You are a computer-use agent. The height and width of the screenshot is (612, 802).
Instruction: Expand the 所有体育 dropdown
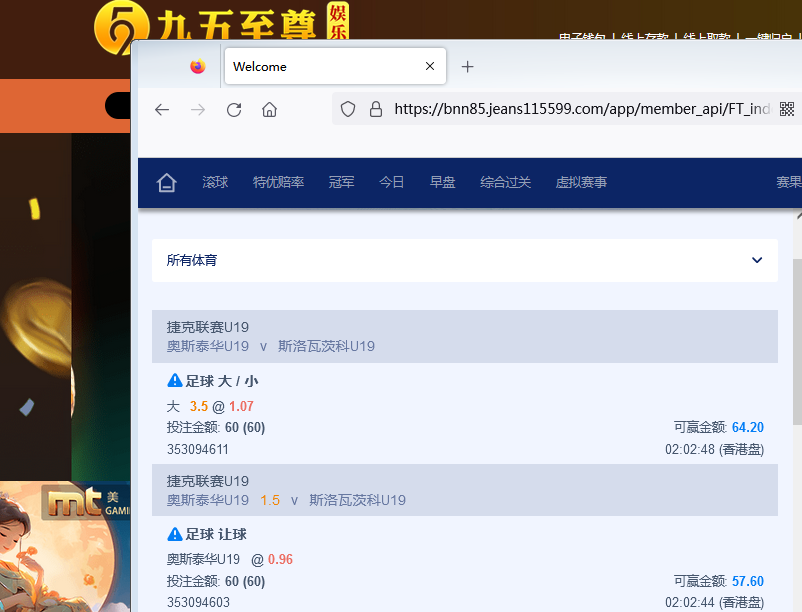[757, 260]
